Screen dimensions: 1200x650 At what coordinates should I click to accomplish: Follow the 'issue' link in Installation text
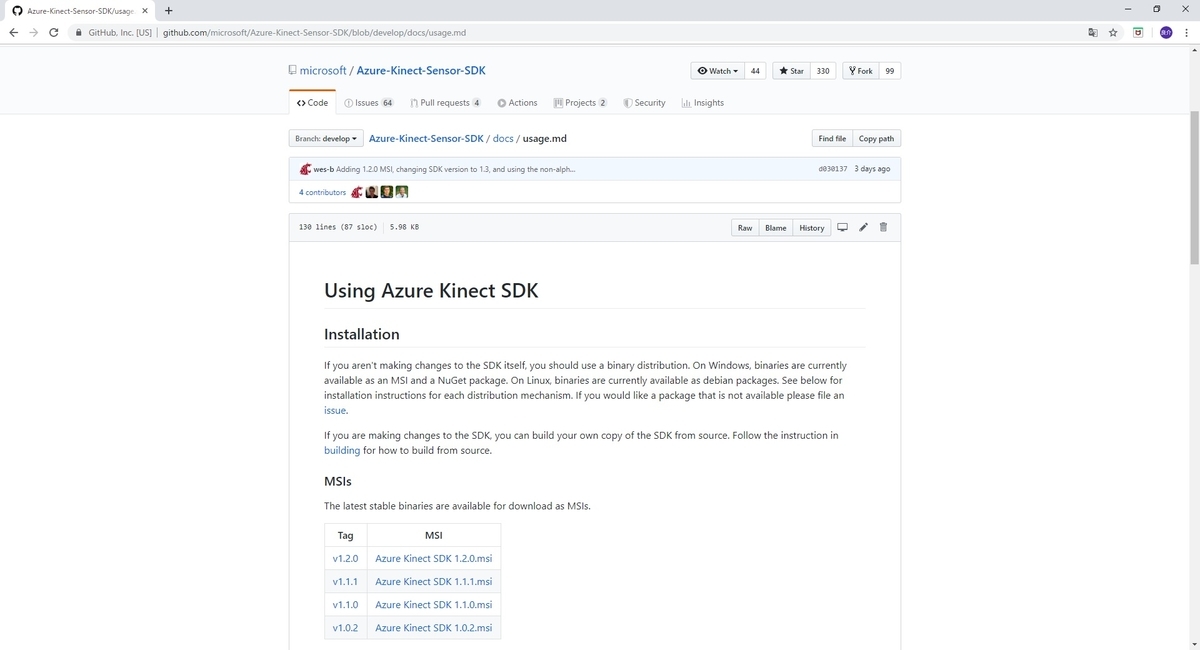tap(335, 411)
